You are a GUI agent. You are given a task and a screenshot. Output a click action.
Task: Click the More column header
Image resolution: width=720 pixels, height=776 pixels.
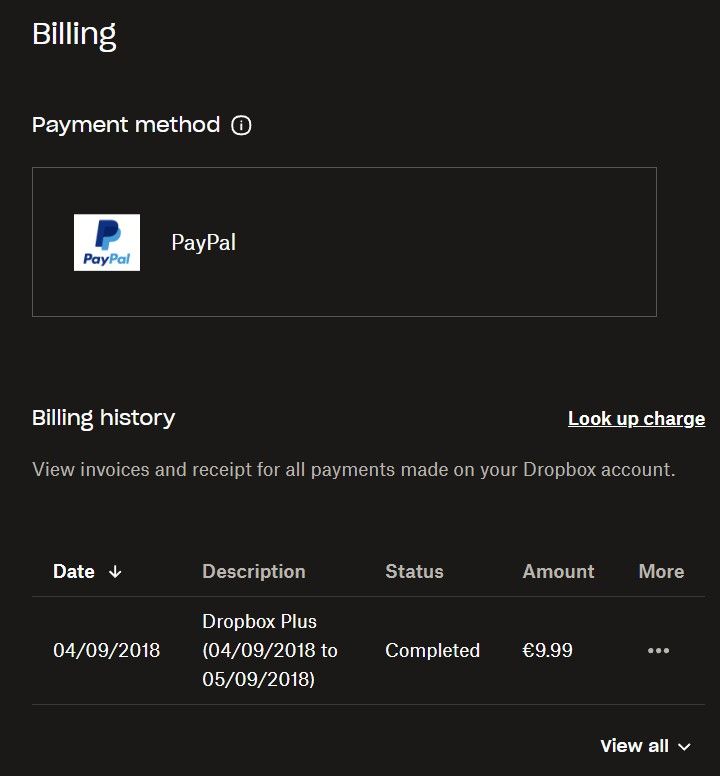[x=661, y=572]
